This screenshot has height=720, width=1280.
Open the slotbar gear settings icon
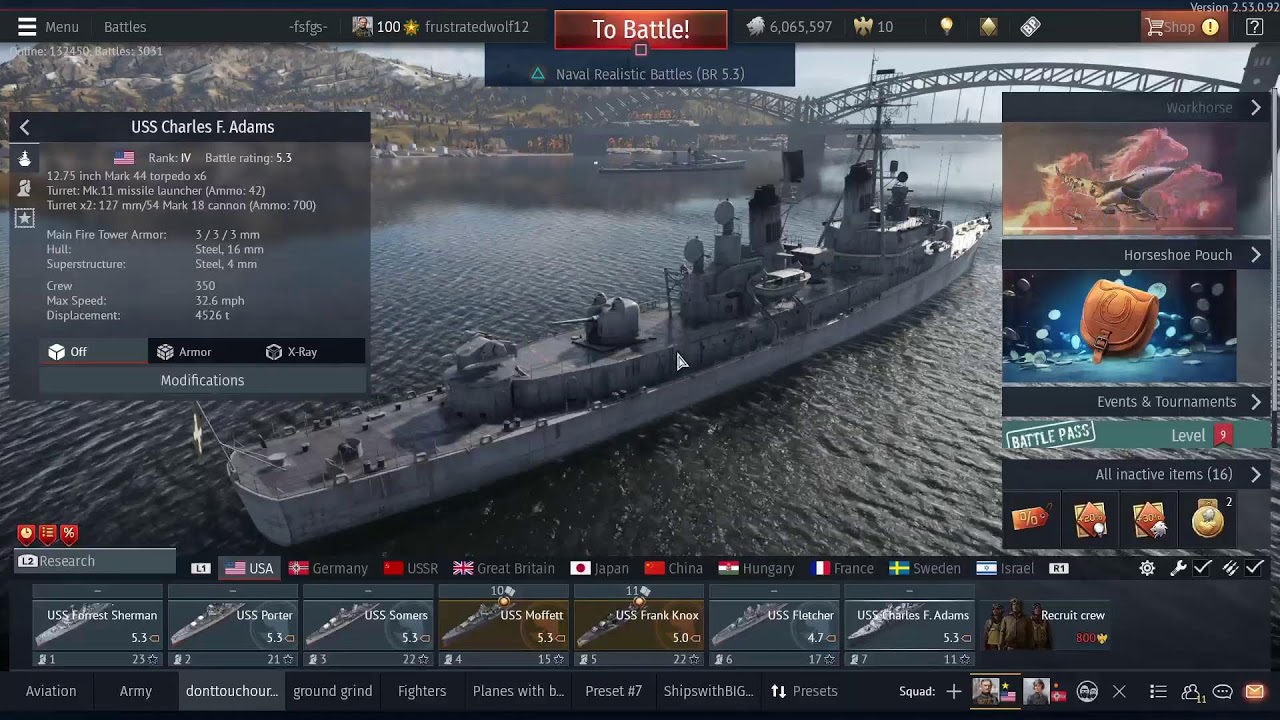coord(1147,568)
